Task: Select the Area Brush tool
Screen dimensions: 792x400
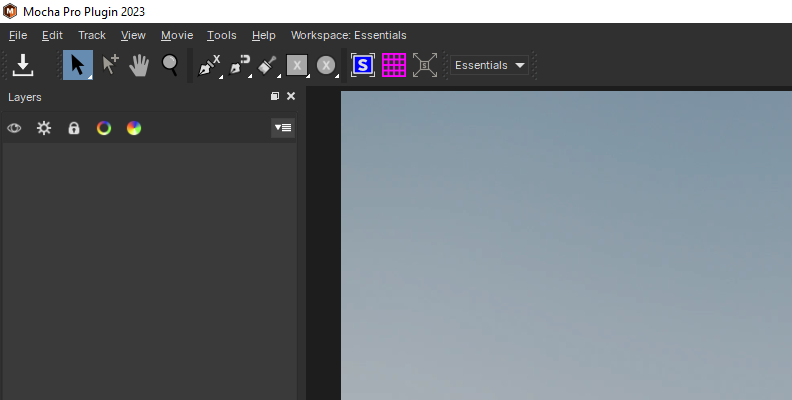Action: [268, 66]
